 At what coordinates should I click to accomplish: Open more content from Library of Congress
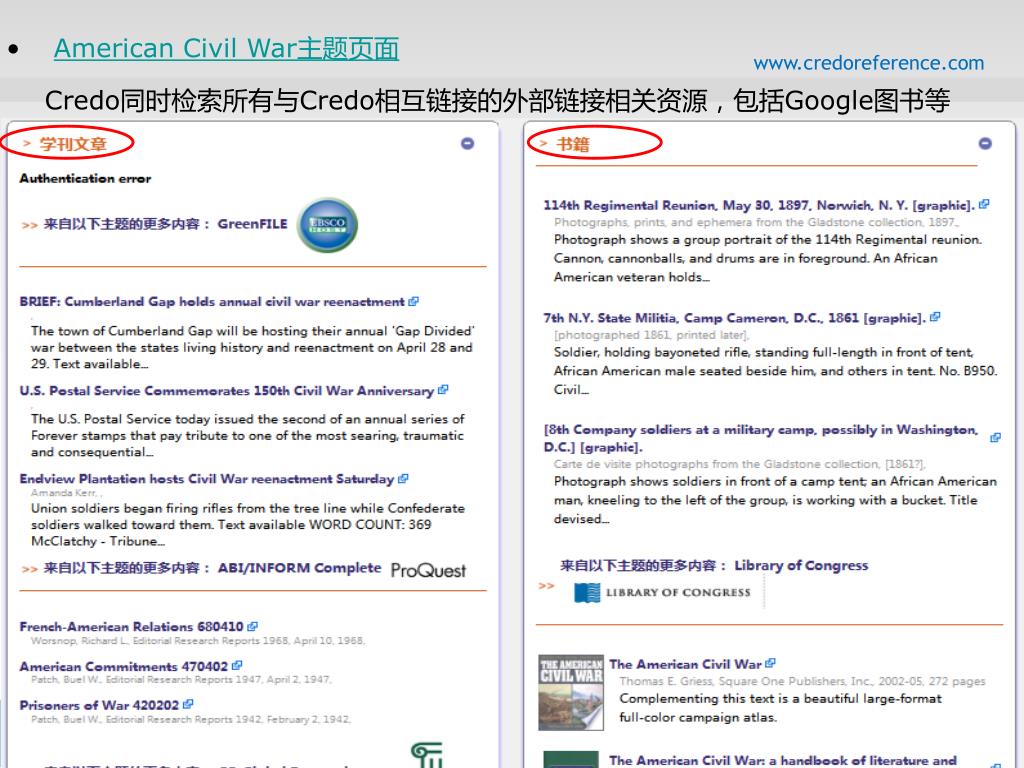coord(714,566)
